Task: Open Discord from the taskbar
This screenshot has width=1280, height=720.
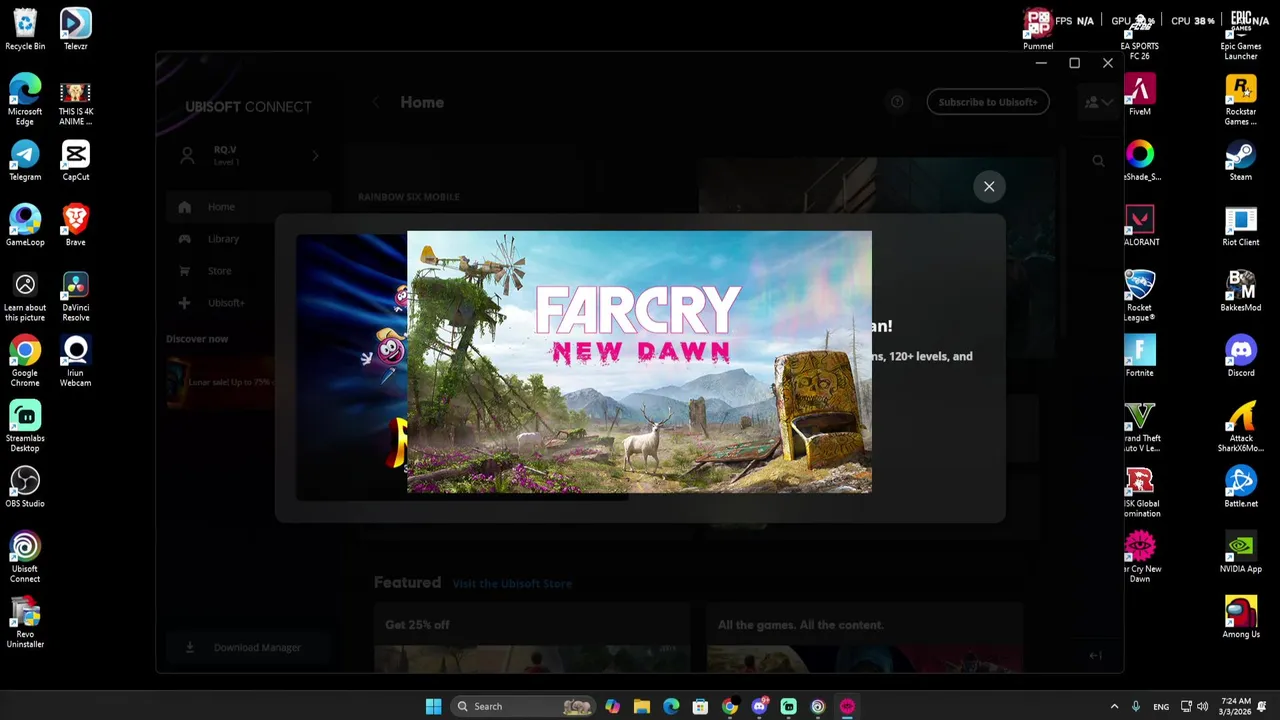Action: (x=759, y=706)
